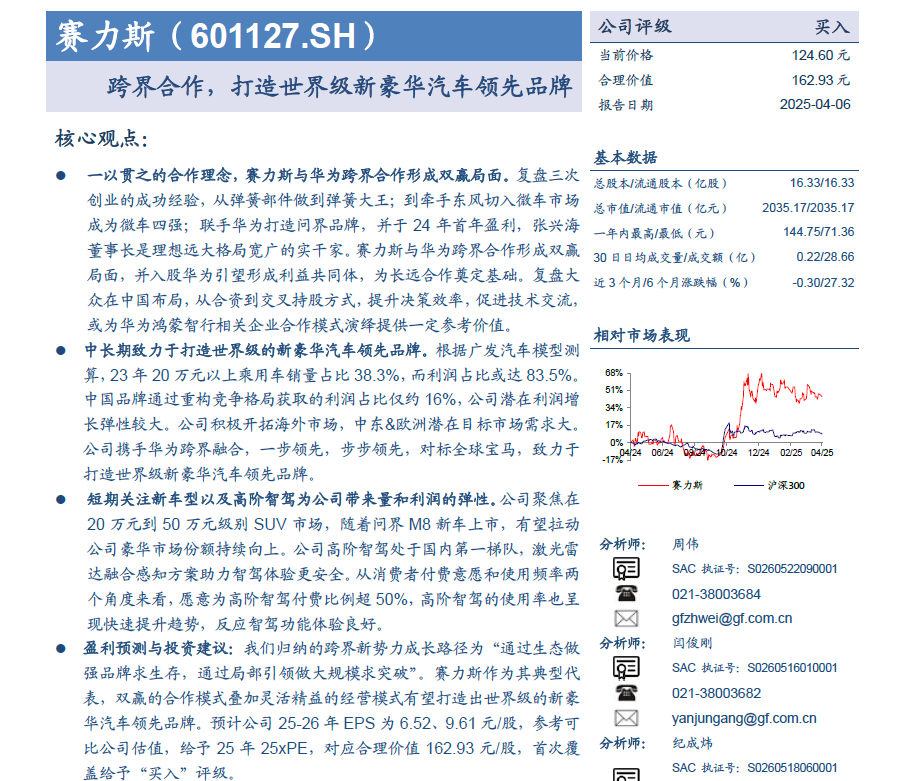Click the bold heading 一以贯之的合作理念
Viewport: 902px width, 781px height.
click(159, 175)
